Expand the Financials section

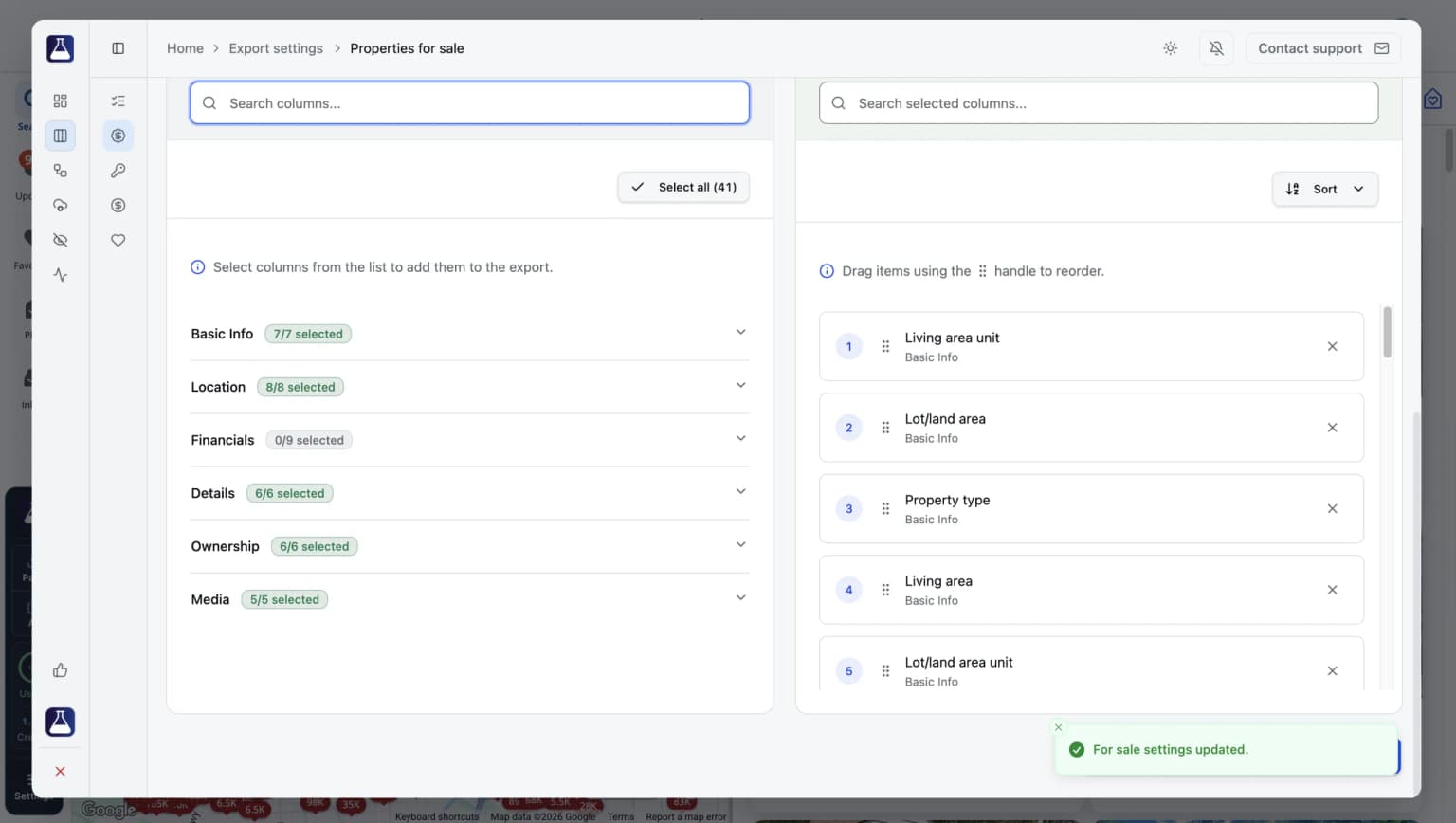click(469, 440)
